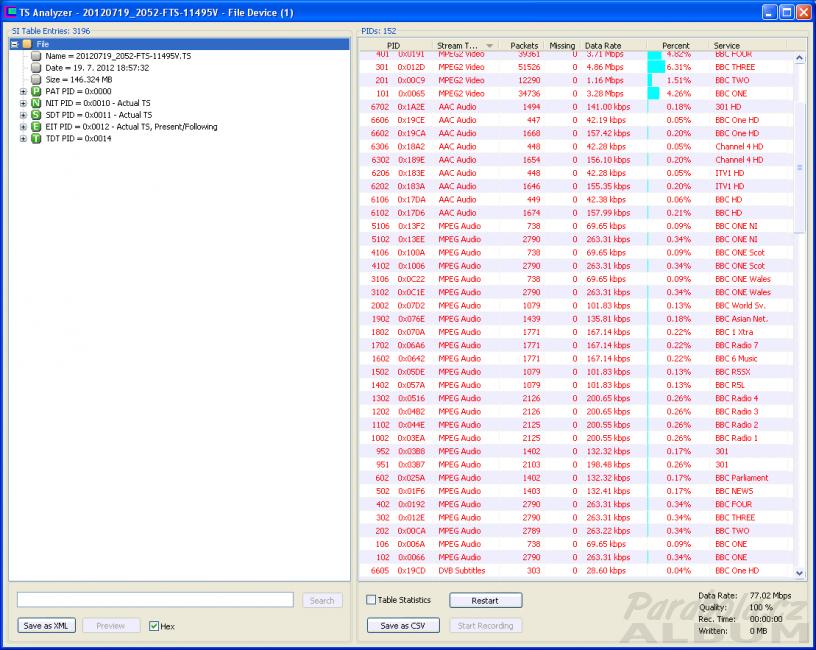Viewport: 816px width, 650px height.
Task: Click the TDT table green T icon
Action: coord(36,138)
